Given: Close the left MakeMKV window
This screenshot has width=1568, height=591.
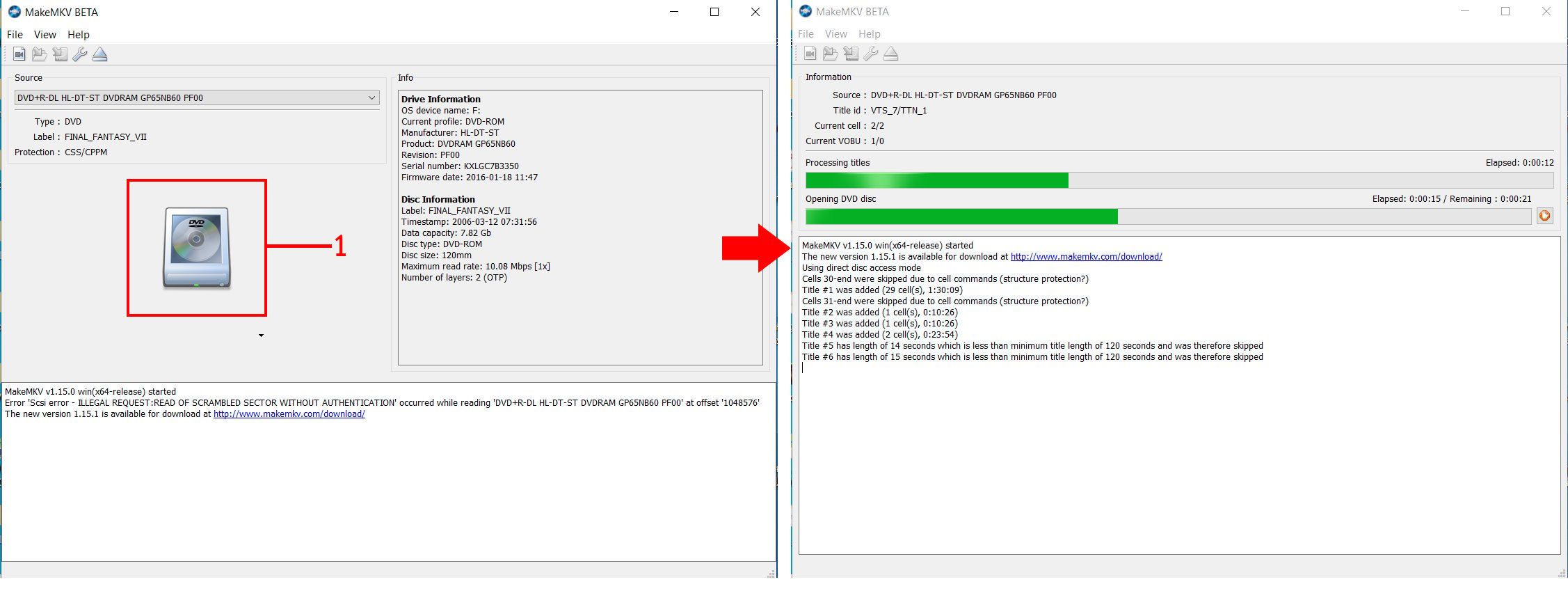Looking at the screenshot, I should (755, 12).
